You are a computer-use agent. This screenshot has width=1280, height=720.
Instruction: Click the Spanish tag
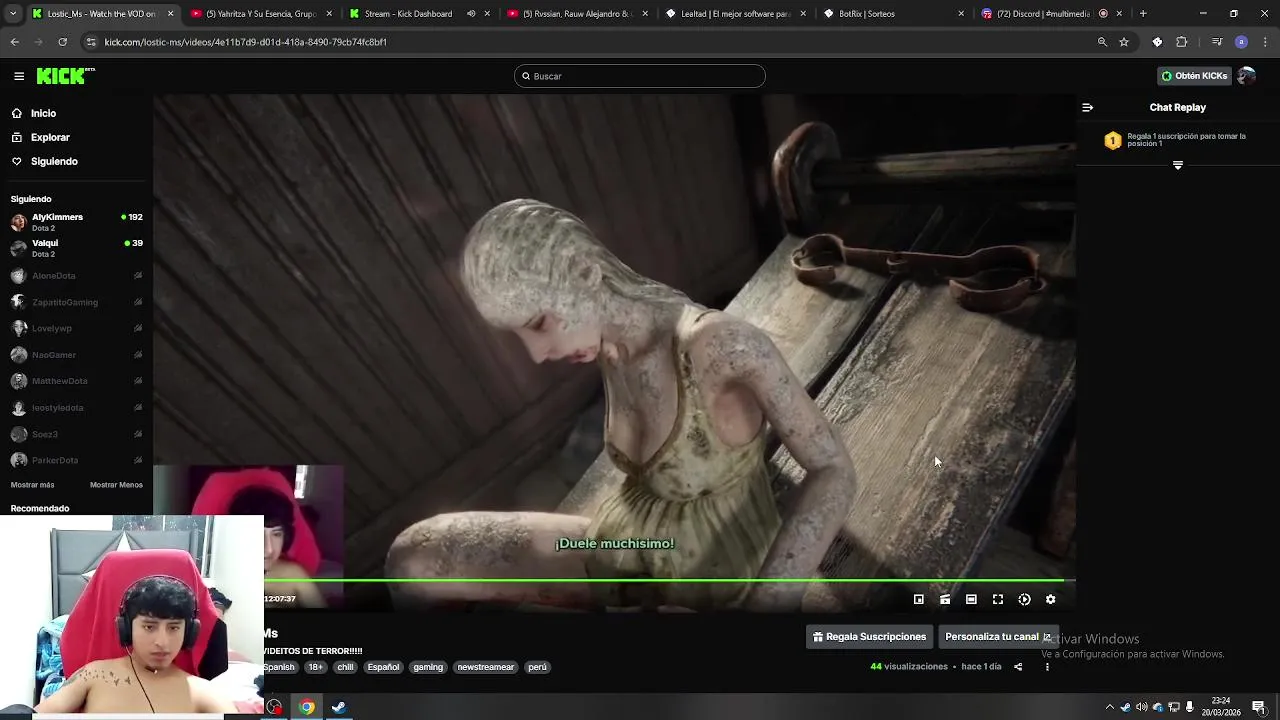279,667
